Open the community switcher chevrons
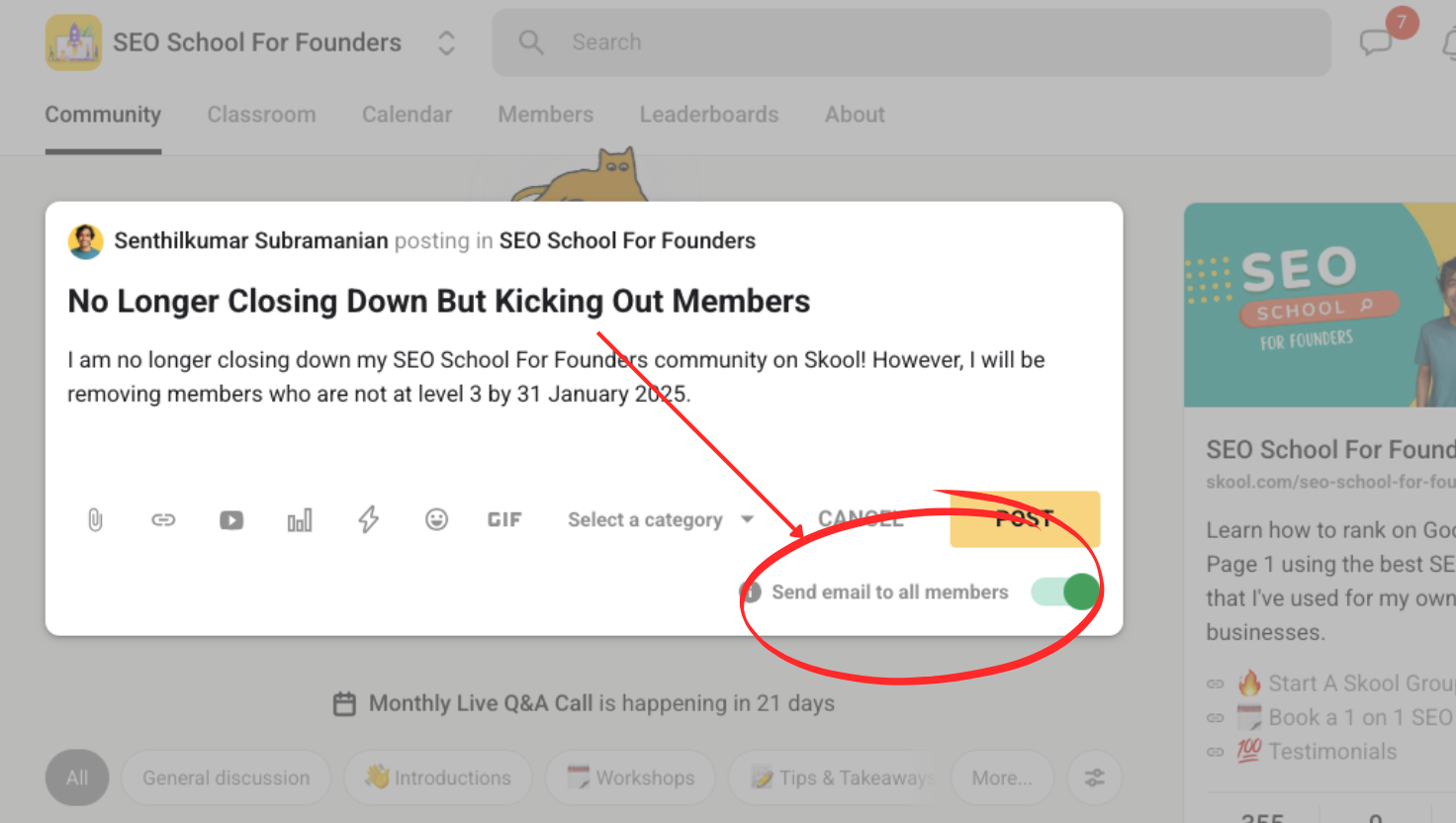Screen dimensions: 1456x823 [446, 43]
